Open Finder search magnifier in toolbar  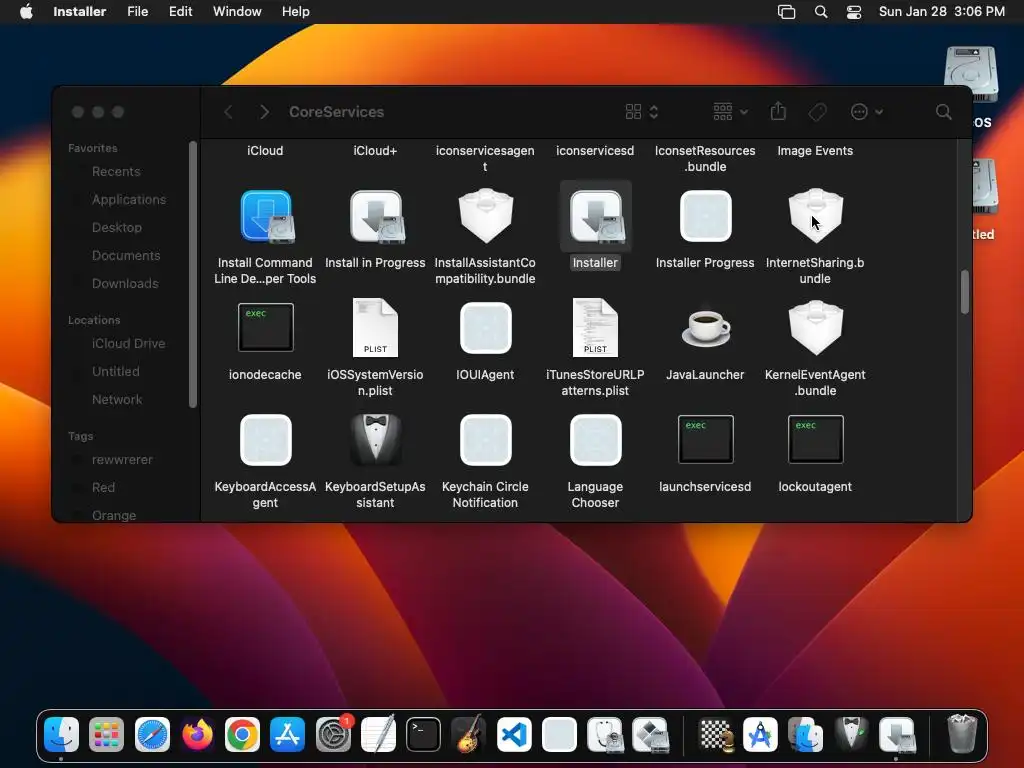(943, 112)
